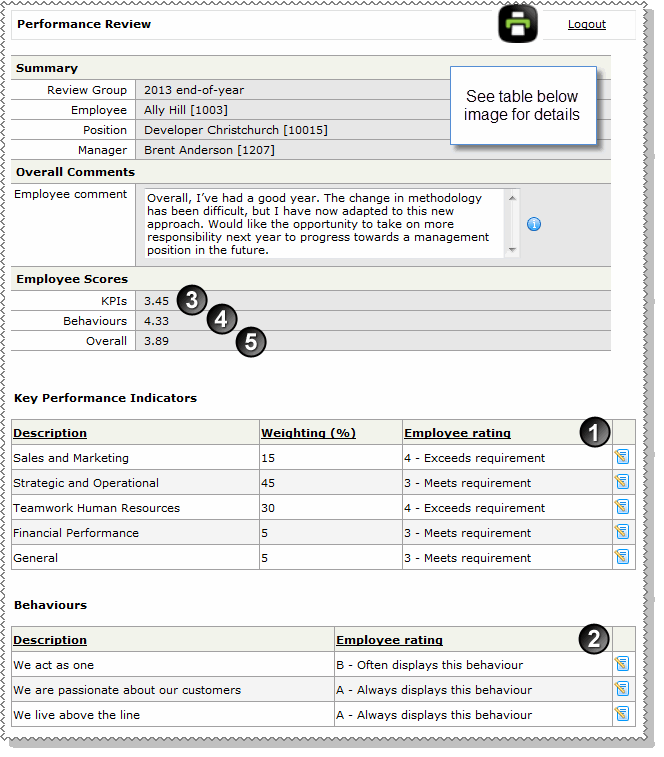Screen dimensions: 664x757
Task: Click the info icon beside employee comment
Action: (x=534, y=224)
